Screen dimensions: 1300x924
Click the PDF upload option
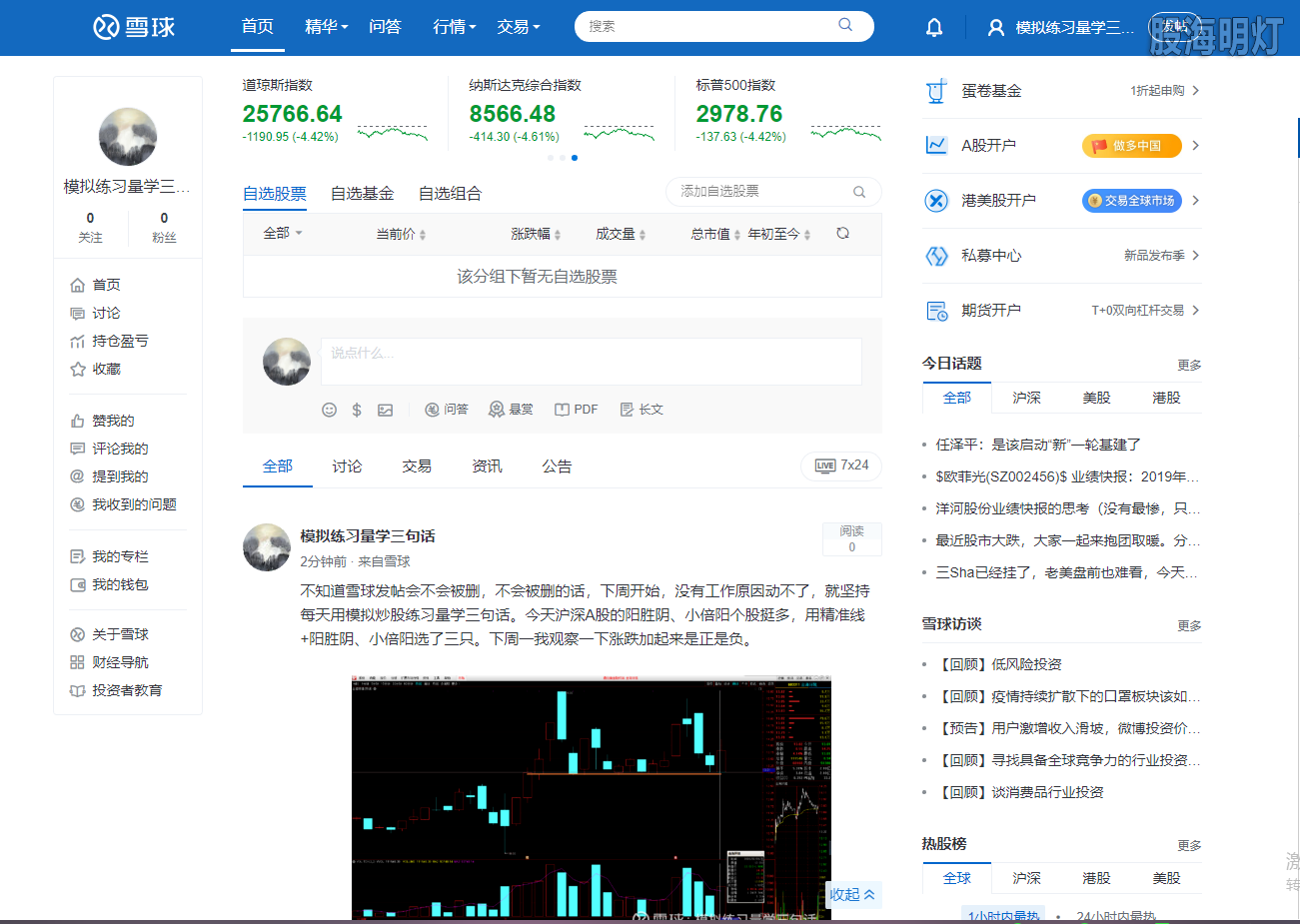(x=577, y=410)
